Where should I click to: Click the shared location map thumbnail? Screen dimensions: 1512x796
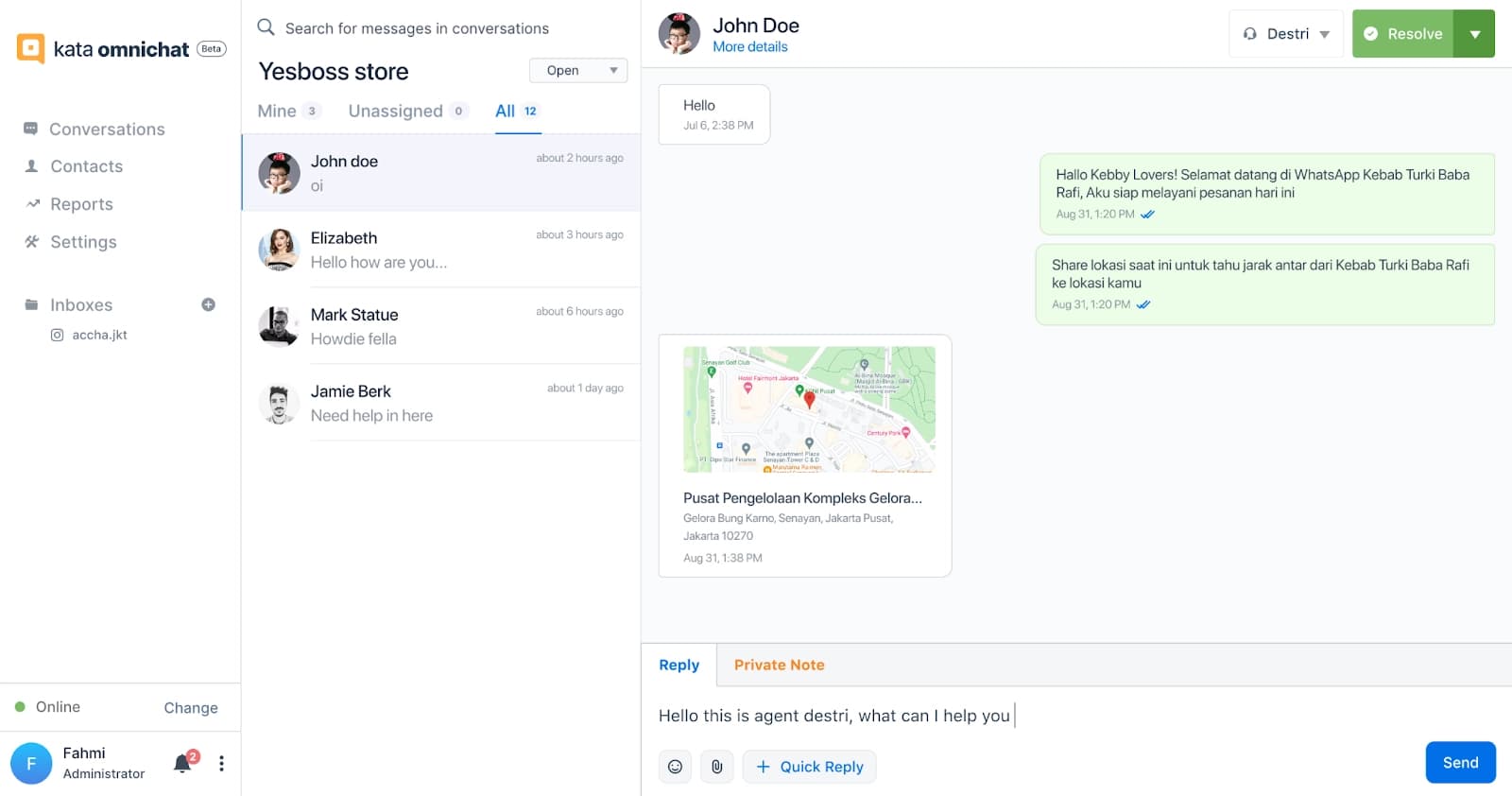tap(809, 408)
